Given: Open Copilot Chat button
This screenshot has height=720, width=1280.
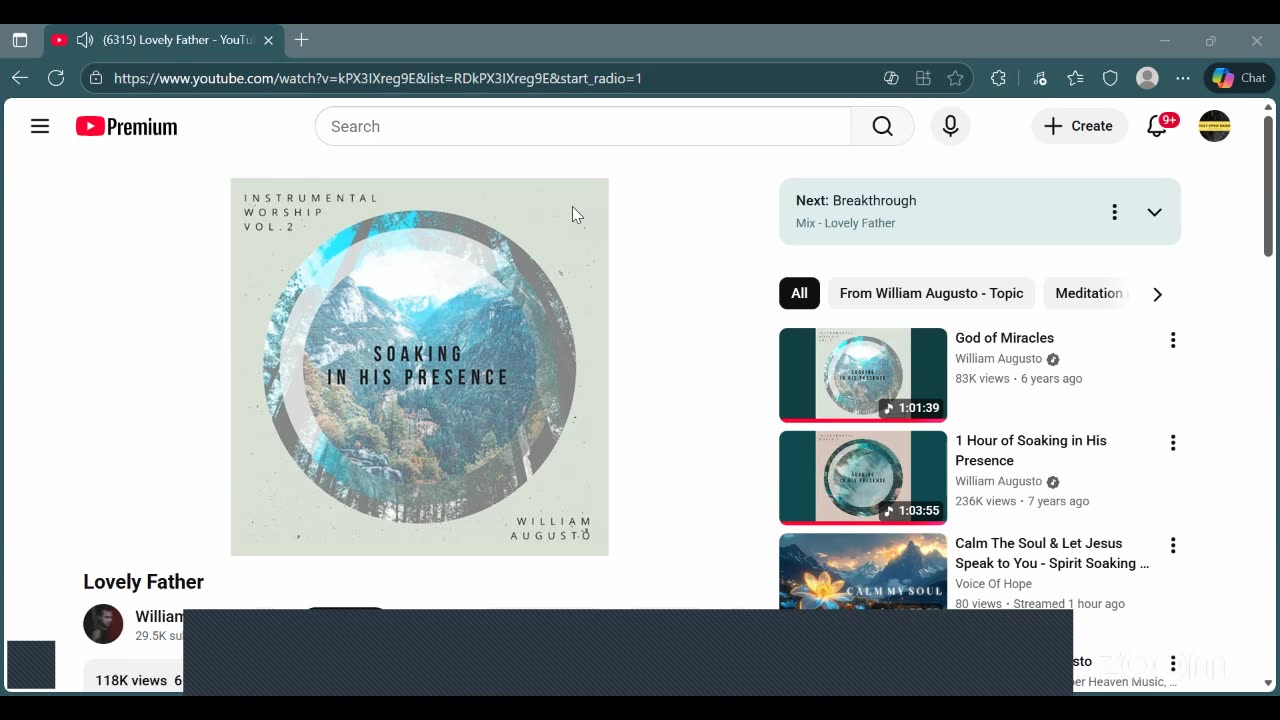Looking at the screenshot, I should [1239, 78].
